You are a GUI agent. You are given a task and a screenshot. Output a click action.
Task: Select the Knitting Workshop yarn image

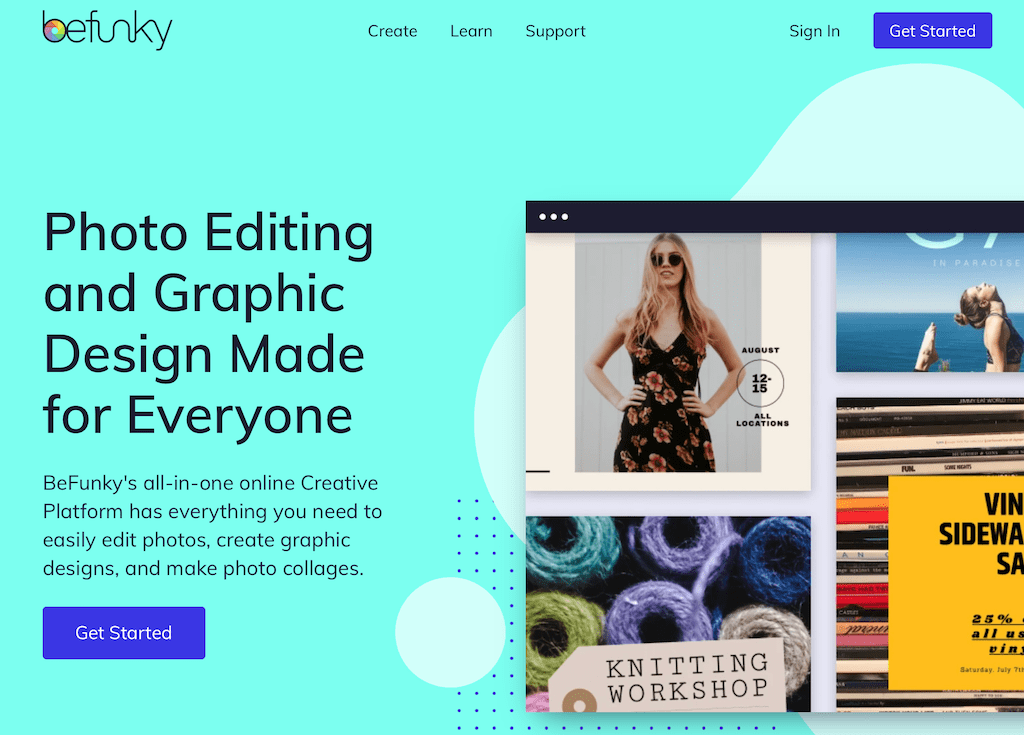click(x=668, y=613)
